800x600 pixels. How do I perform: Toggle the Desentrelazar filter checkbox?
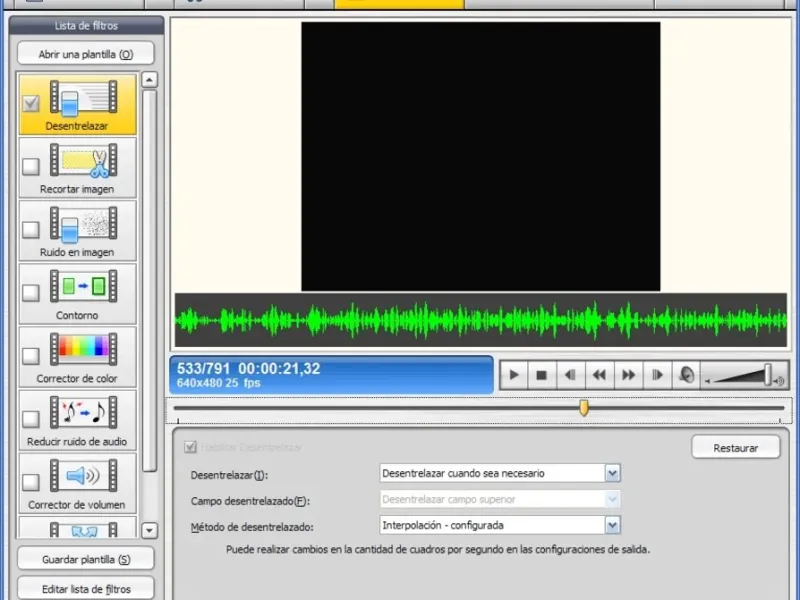(x=31, y=104)
